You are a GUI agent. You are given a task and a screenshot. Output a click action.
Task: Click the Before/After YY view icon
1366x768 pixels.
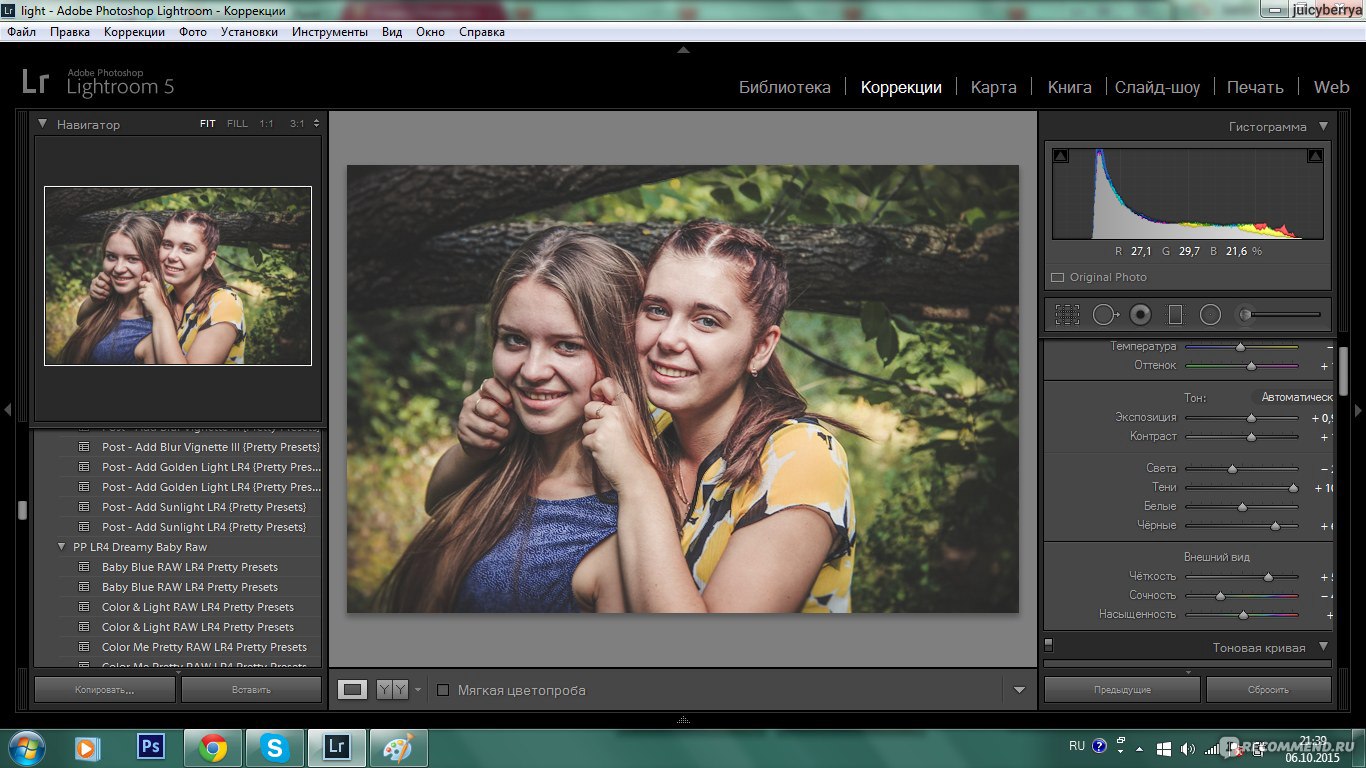(x=391, y=689)
